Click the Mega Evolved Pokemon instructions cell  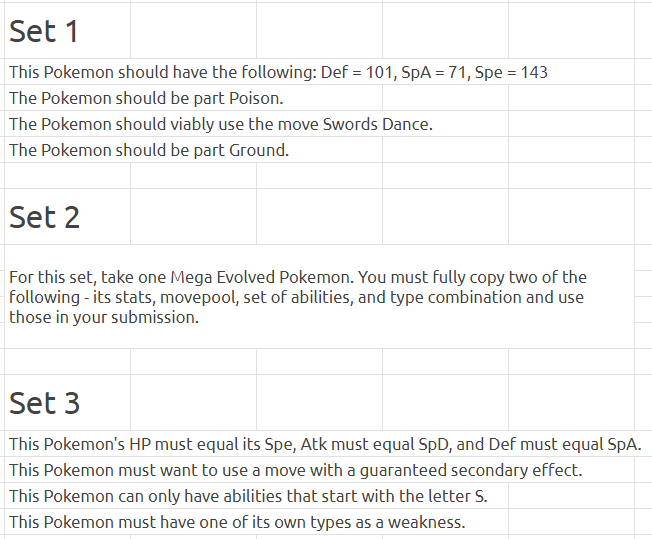pos(319,297)
